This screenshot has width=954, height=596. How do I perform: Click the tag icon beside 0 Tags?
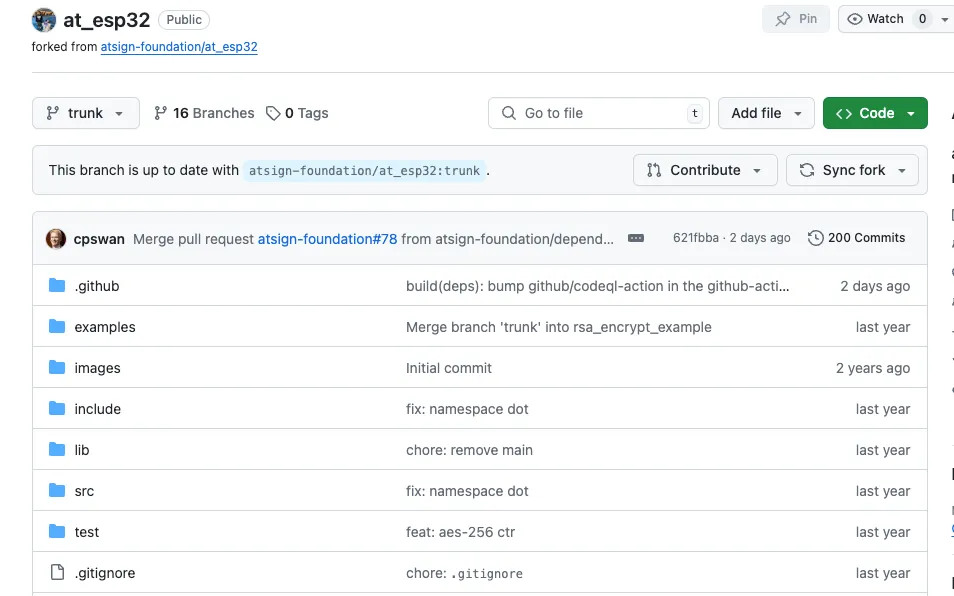point(273,113)
